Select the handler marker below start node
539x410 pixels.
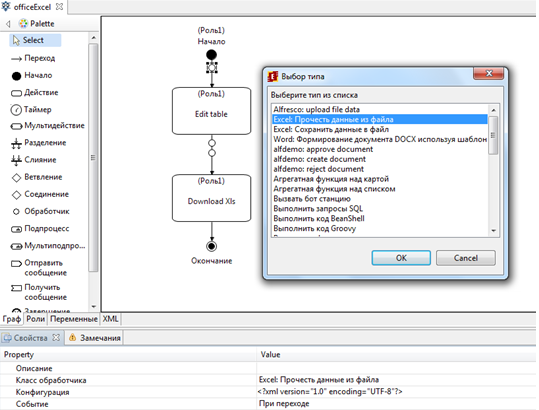(212, 68)
